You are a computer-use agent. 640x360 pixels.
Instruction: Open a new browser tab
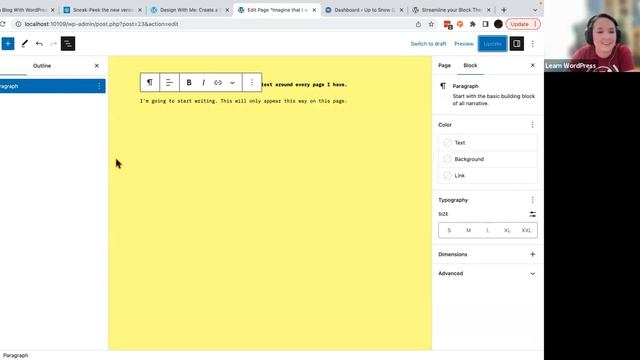click(x=504, y=10)
